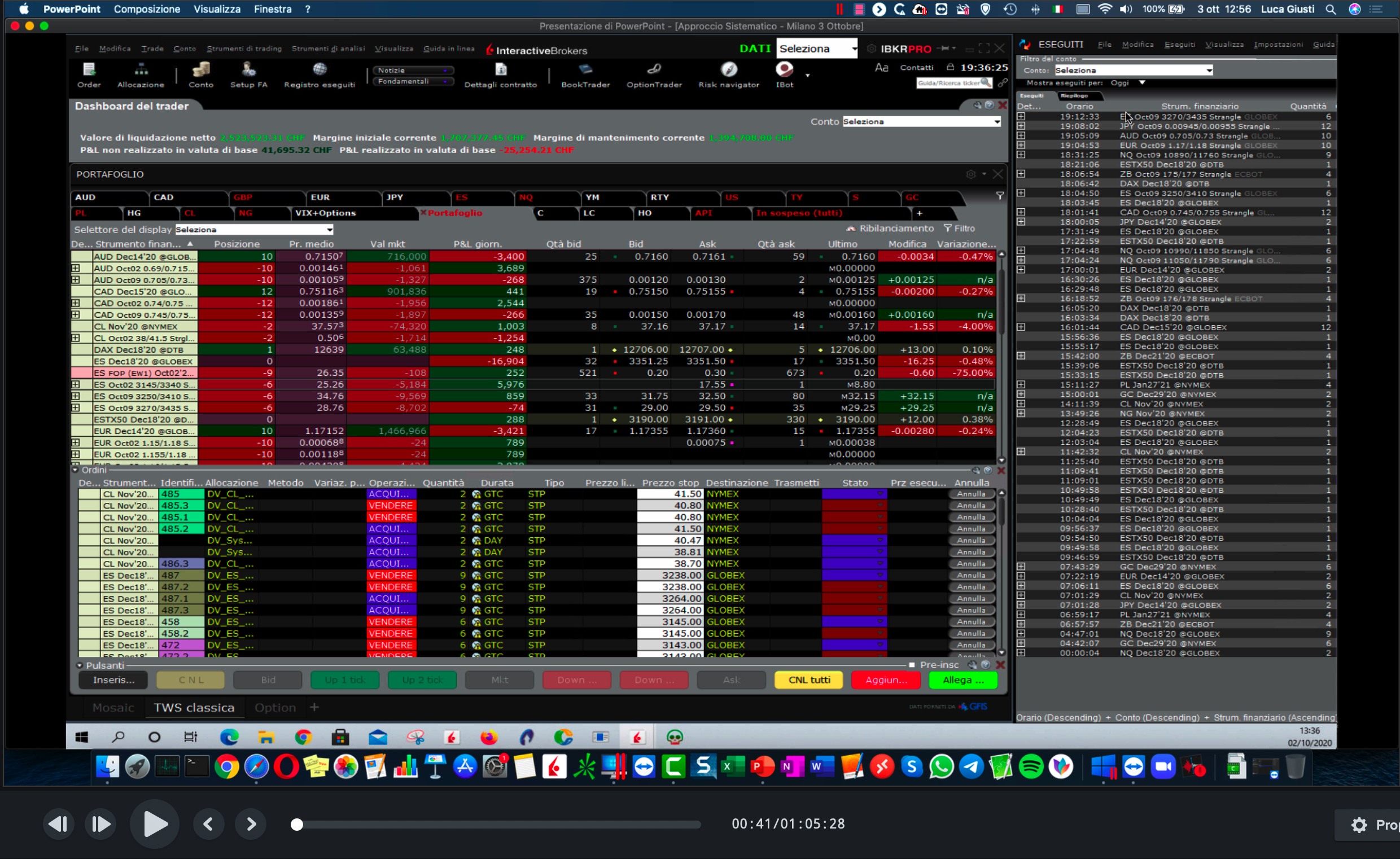The image size is (1400, 859).
Task: Open the Order tool in TWS toolbar
Action: coord(89,75)
